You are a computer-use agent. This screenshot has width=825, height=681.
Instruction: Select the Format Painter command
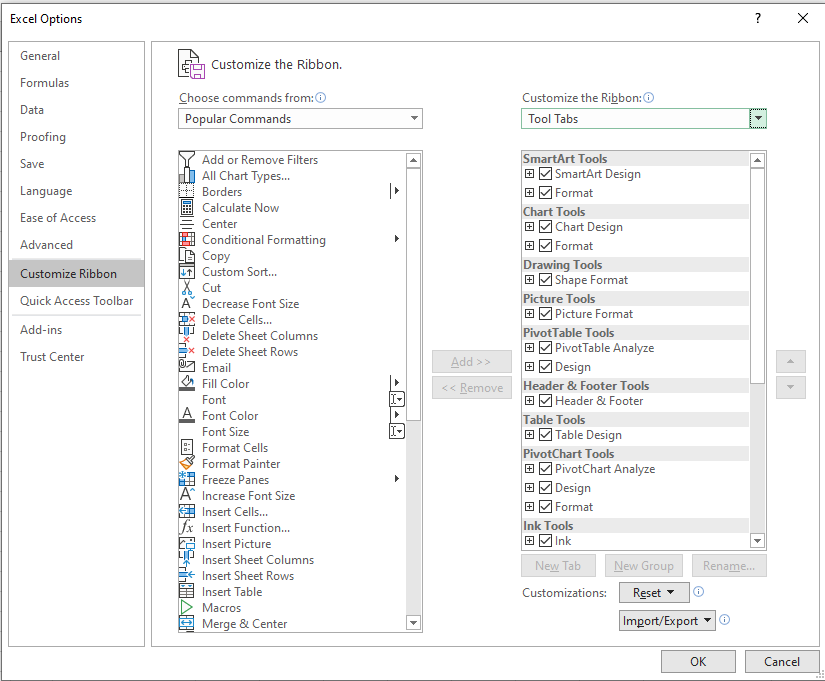coord(240,463)
